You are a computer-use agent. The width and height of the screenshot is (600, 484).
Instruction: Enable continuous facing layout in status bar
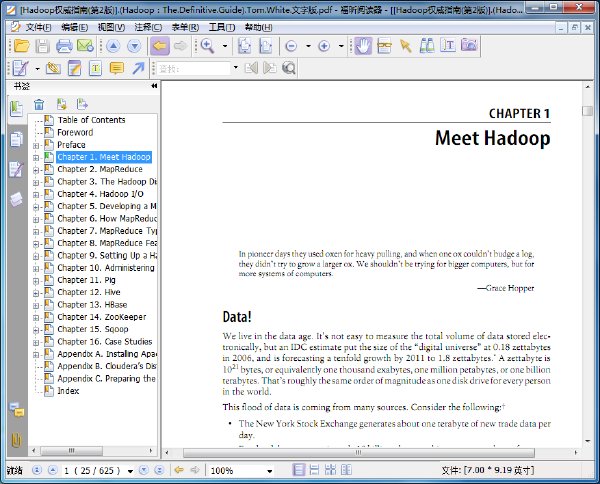click(x=346, y=470)
